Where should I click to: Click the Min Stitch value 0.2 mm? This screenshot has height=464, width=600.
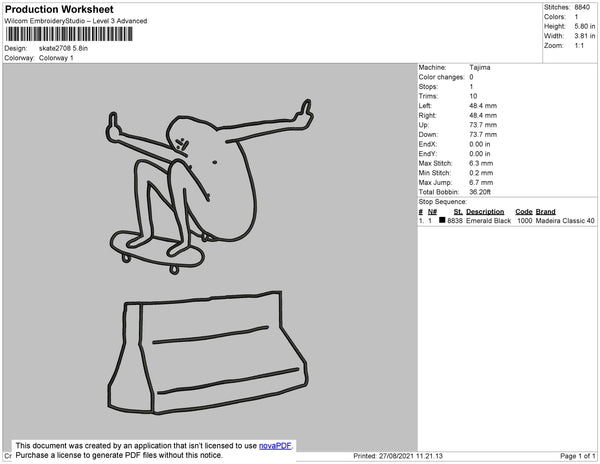481,173
